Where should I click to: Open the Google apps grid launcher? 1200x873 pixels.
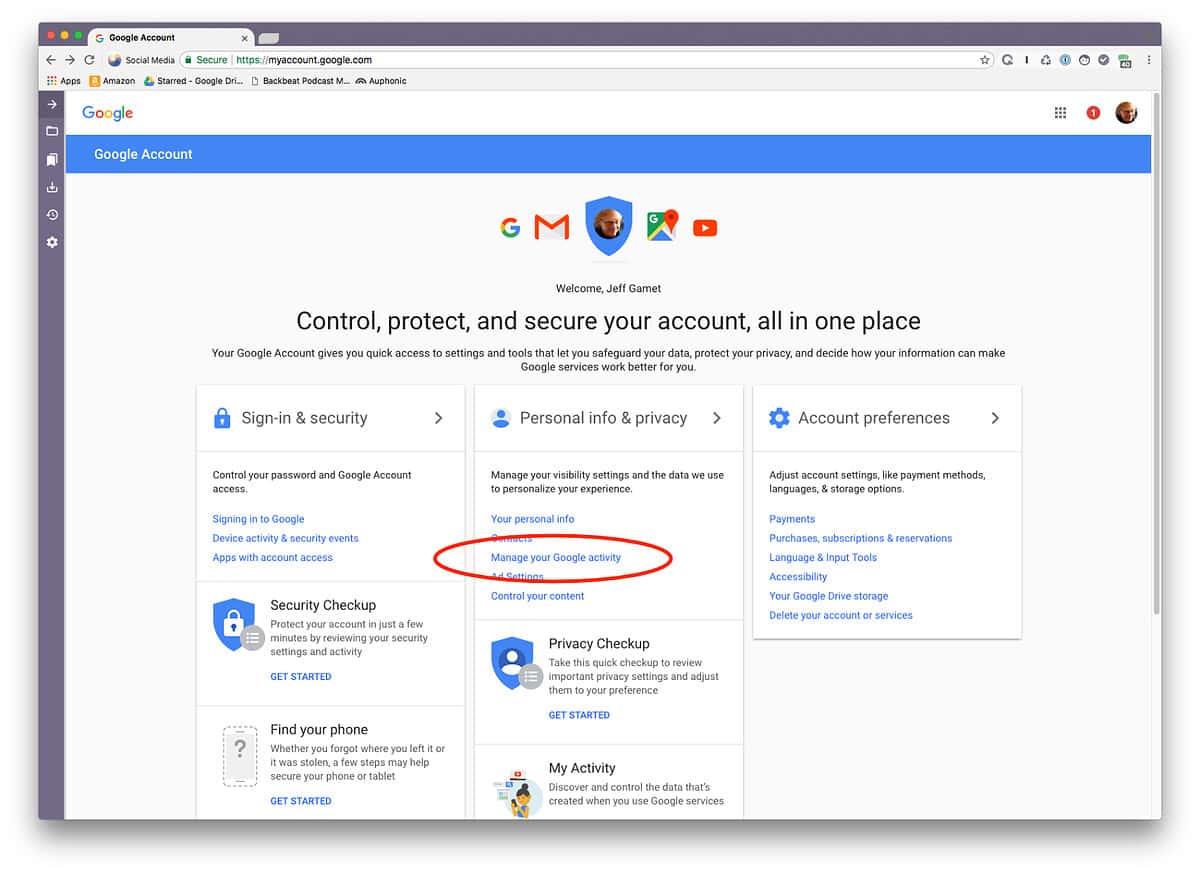pos(1061,113)
